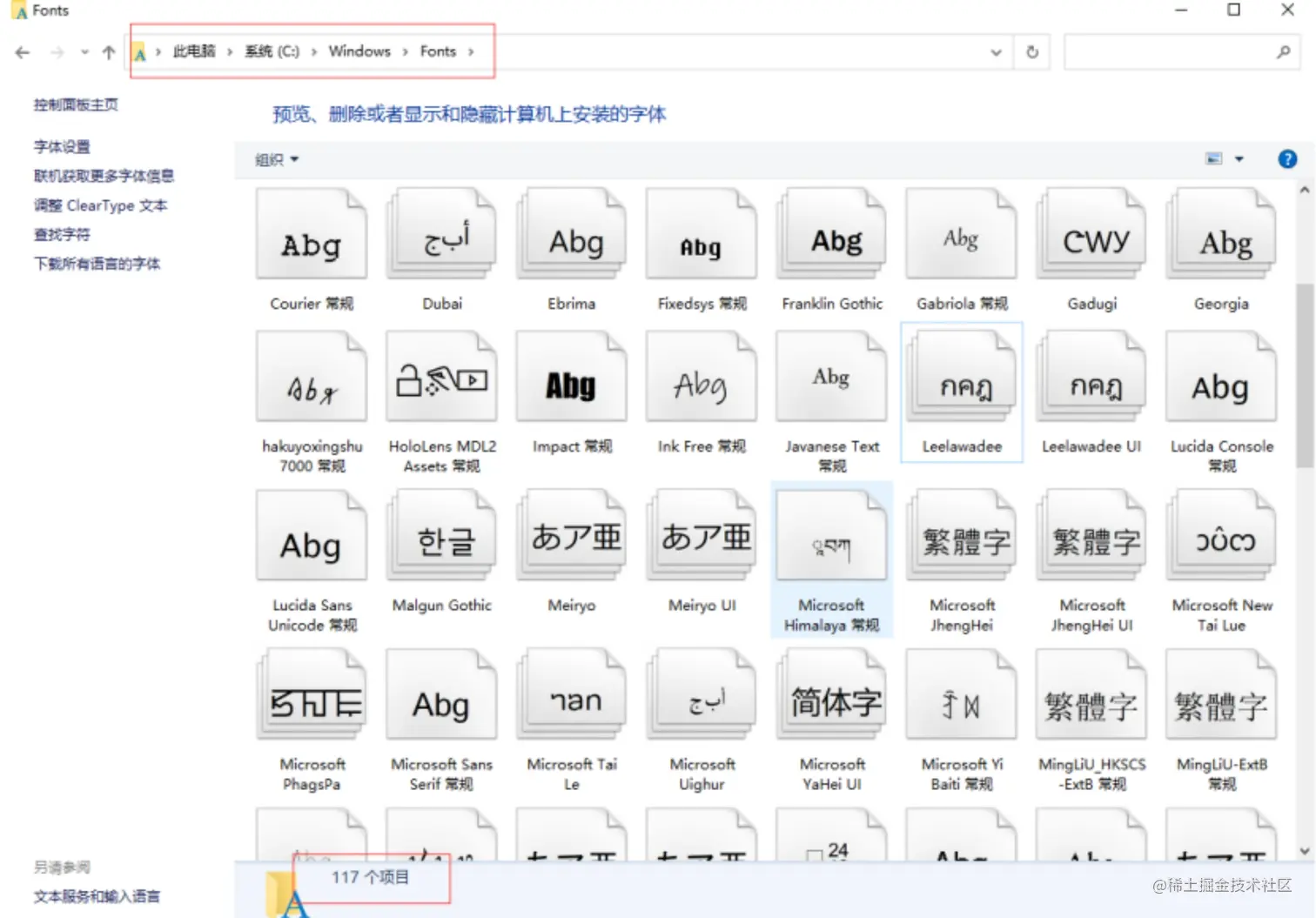
Task: Select the Microsoft YaHei UI font
Action: click(832, 695)
